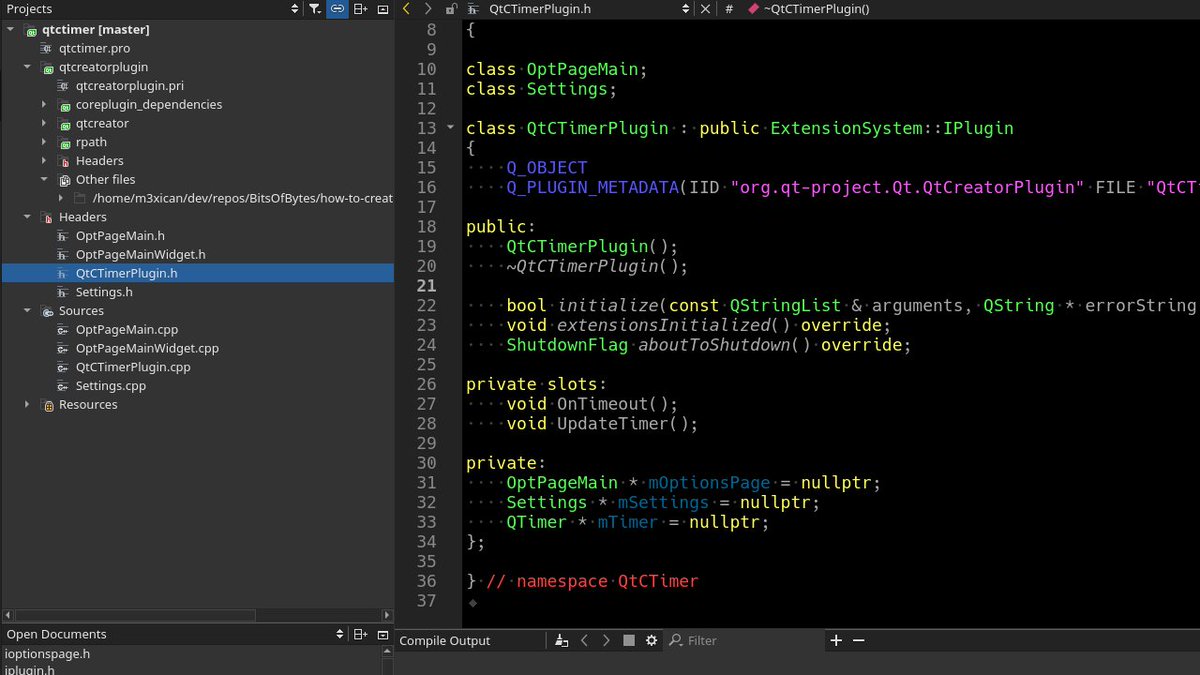
Task: Select qtctimer.pro file in tree
Action: tap(94, 48)
